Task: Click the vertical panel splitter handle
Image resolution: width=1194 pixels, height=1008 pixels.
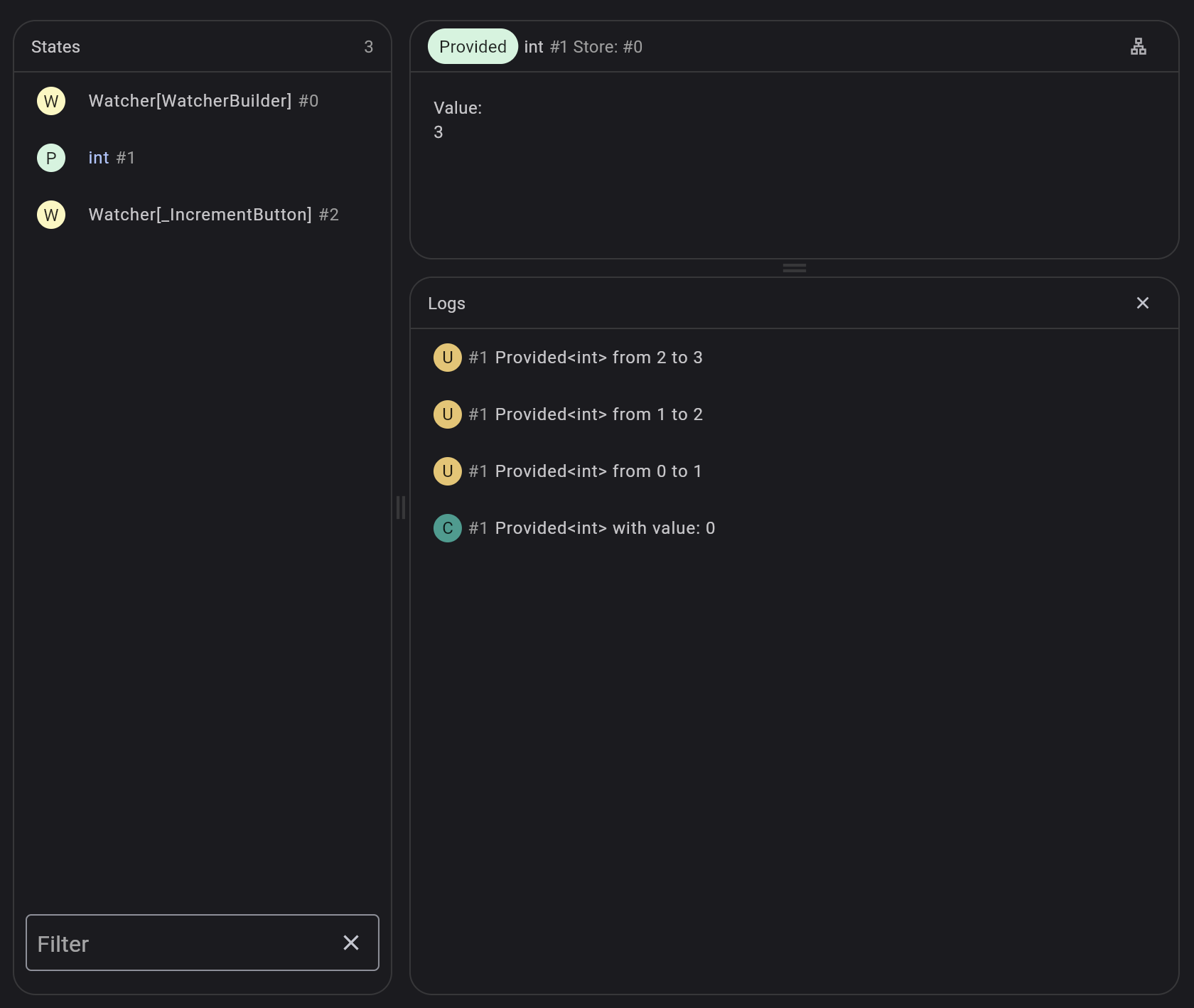Action: point(401,508)
